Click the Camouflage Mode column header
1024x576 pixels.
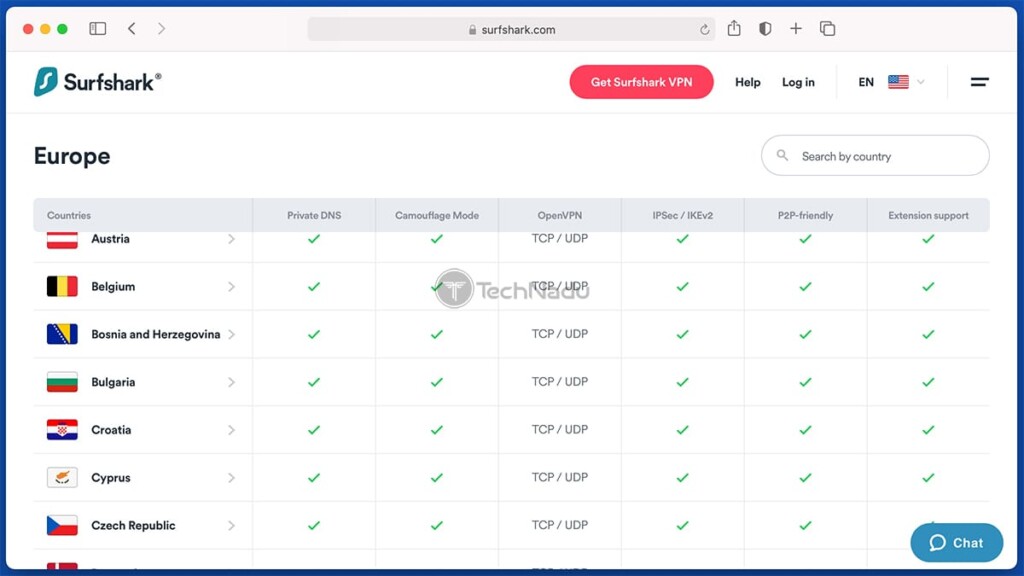tap(437, 216)
